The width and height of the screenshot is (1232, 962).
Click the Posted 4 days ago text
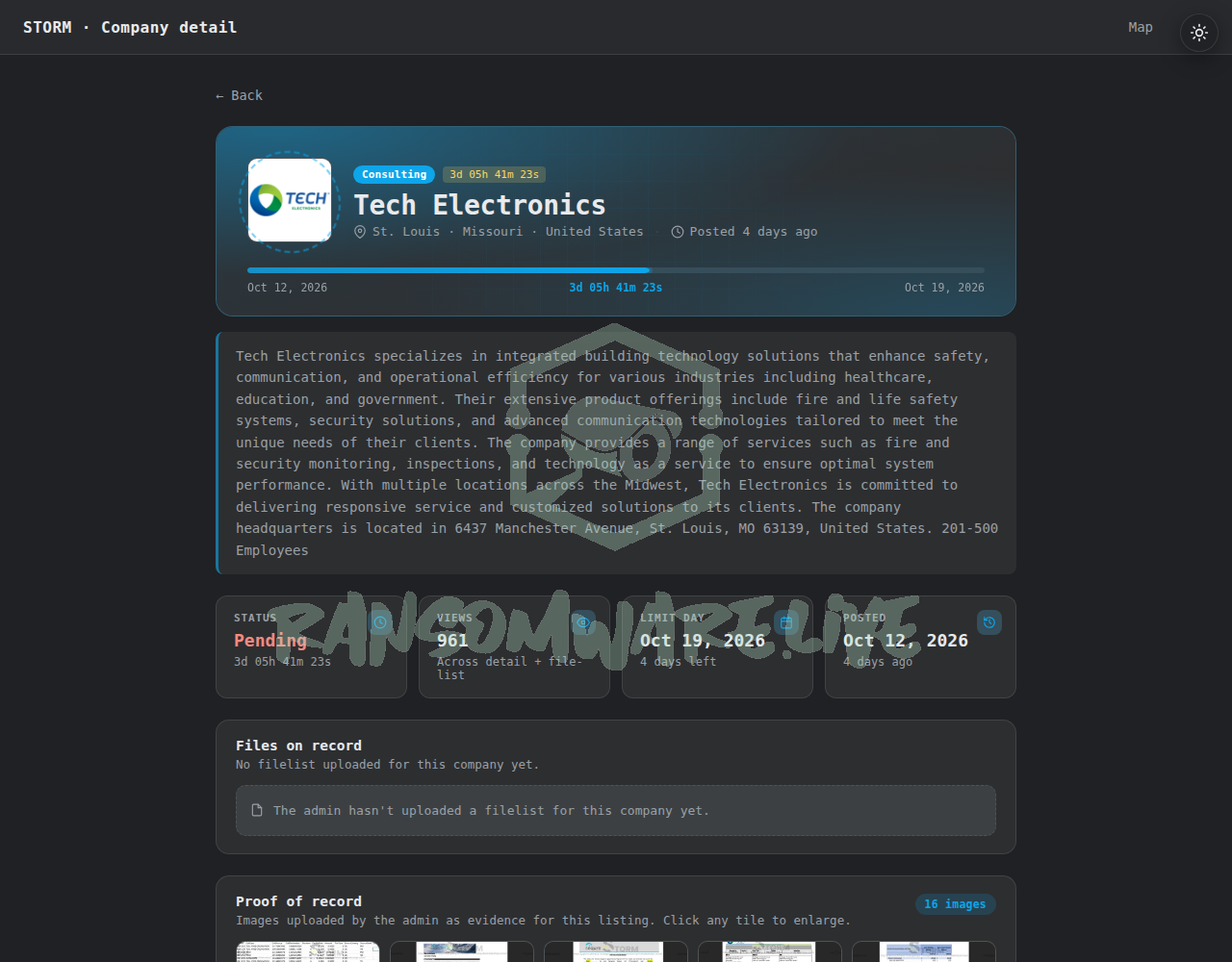pyautogui.click(x=754, y=232)
